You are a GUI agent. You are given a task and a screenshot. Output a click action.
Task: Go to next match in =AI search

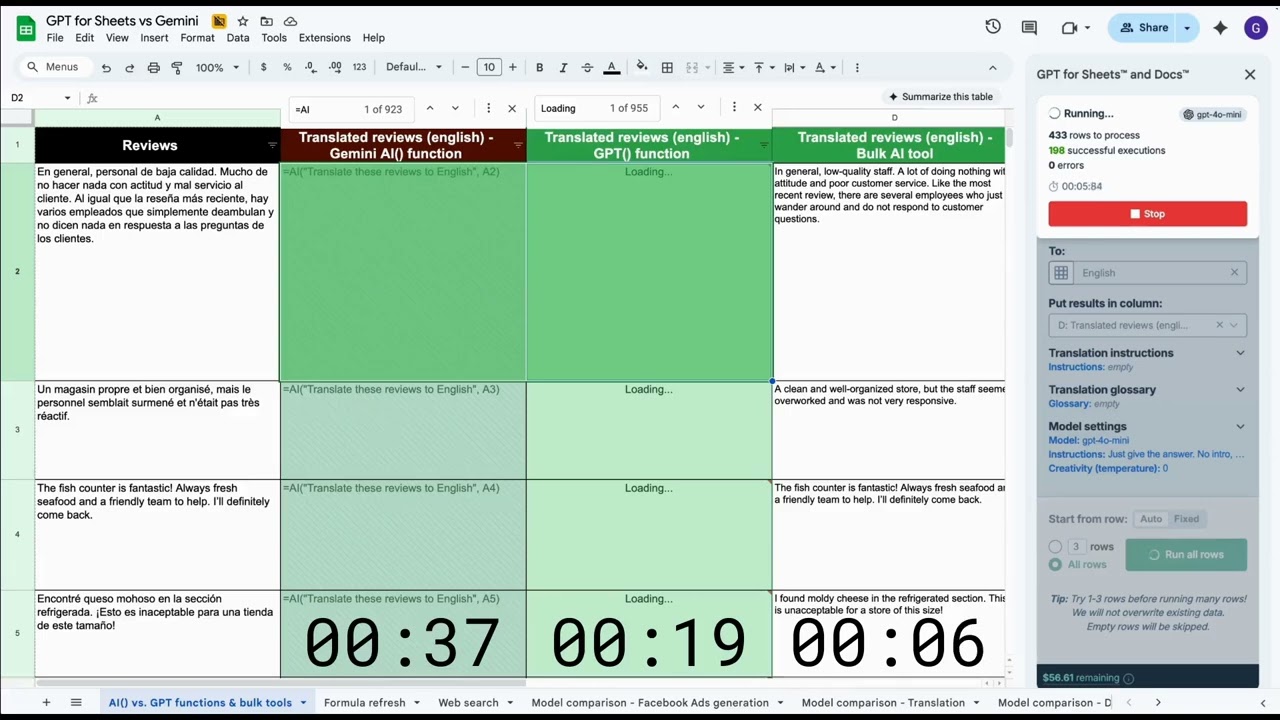(x=455, y=108)
